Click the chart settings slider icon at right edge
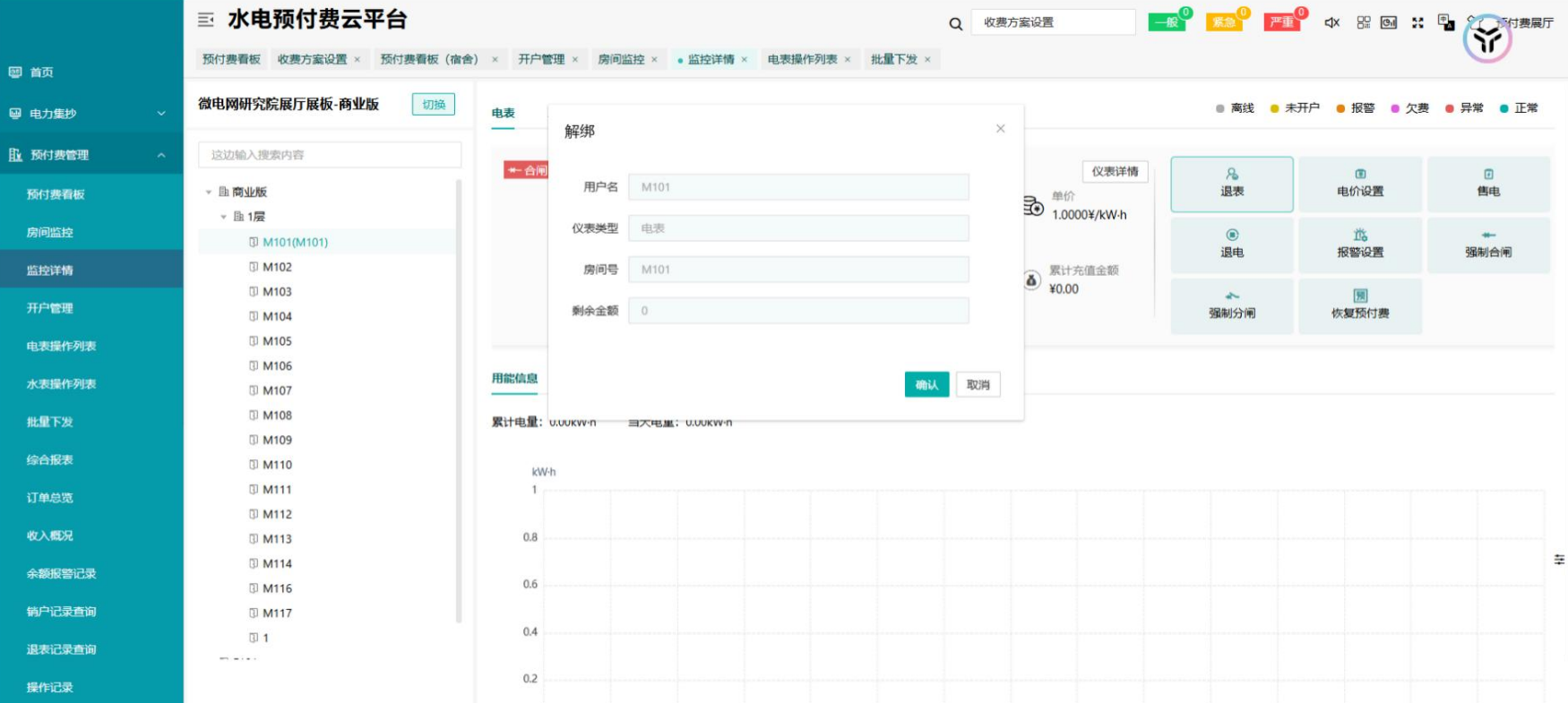This screenshot has height=703, width=1568. pos(1559,559)
